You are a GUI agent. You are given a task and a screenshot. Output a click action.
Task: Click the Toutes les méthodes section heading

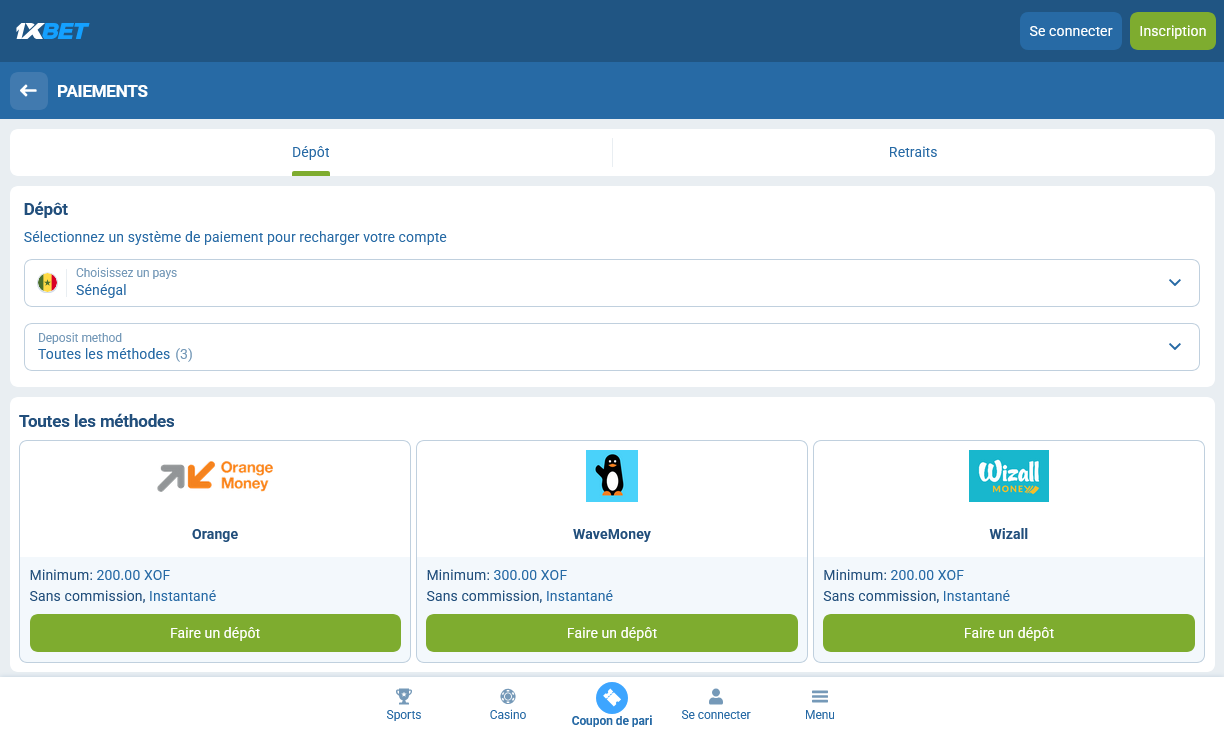pos(97,421)
